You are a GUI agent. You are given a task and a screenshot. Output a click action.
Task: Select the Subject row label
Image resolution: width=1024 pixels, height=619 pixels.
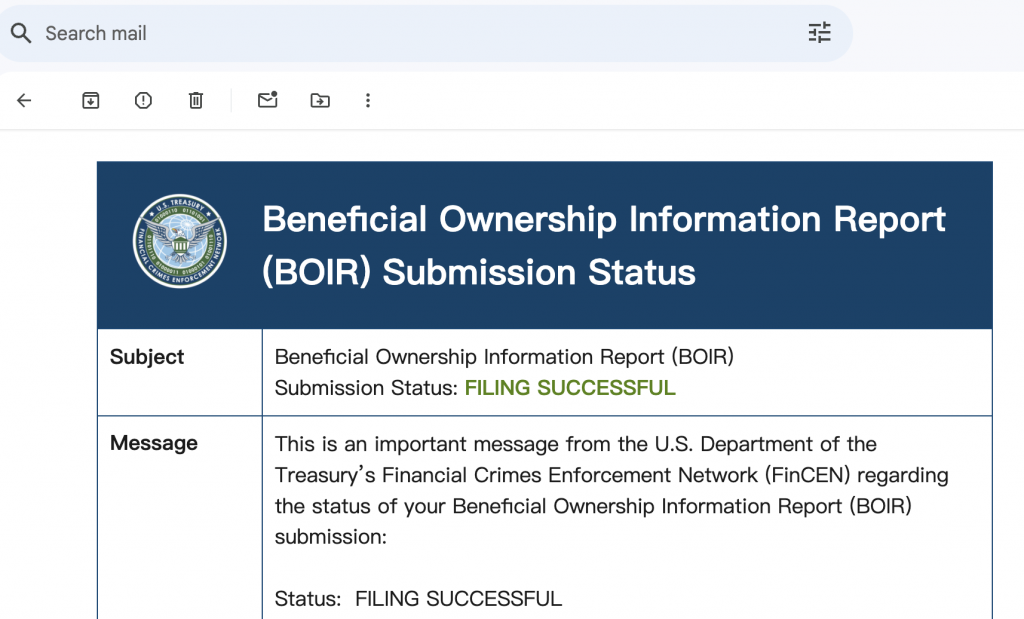[147, 357]
